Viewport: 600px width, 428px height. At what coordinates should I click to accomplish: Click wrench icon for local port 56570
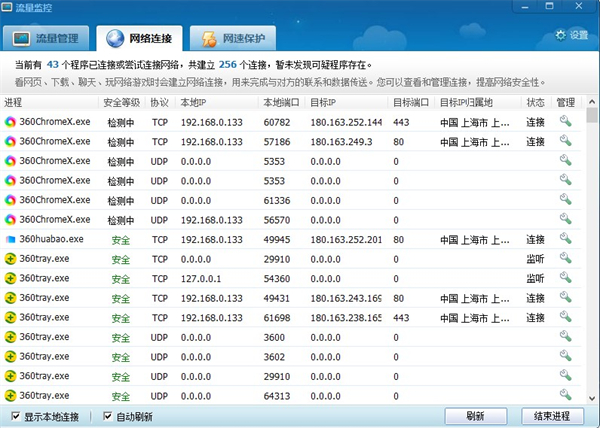[565, 219]
